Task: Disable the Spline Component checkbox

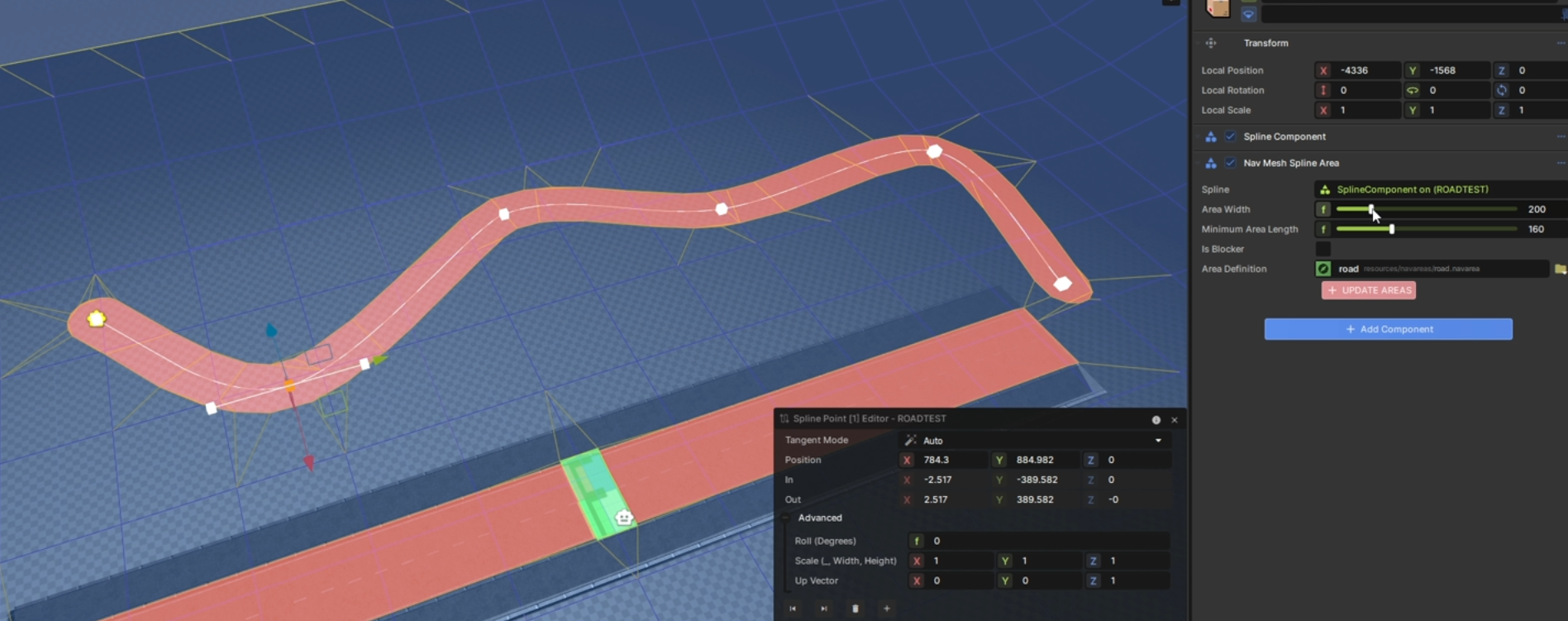Action: 1231,136
